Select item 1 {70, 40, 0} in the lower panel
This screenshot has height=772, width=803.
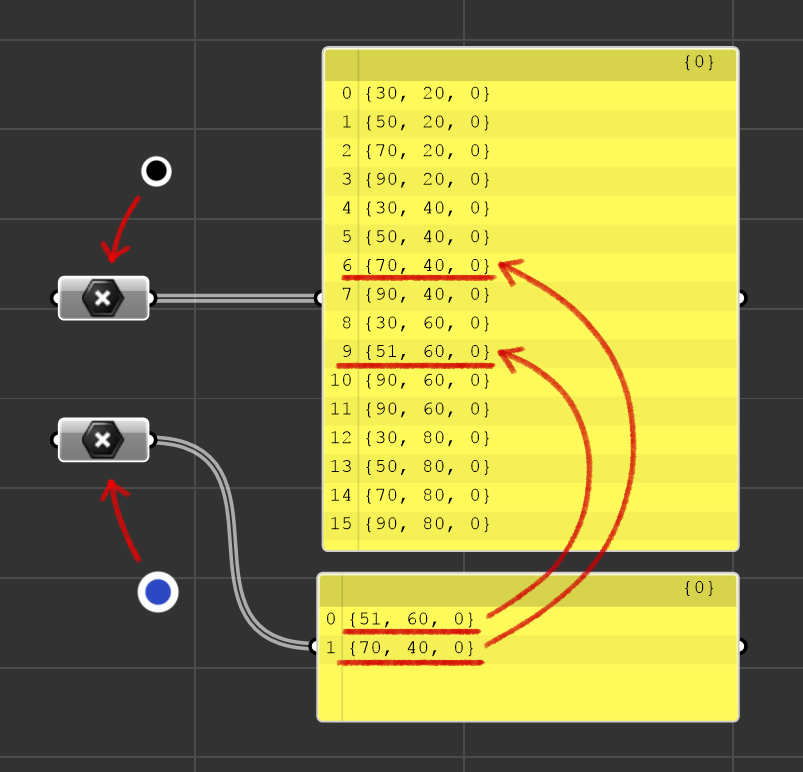tap(412, 648)
